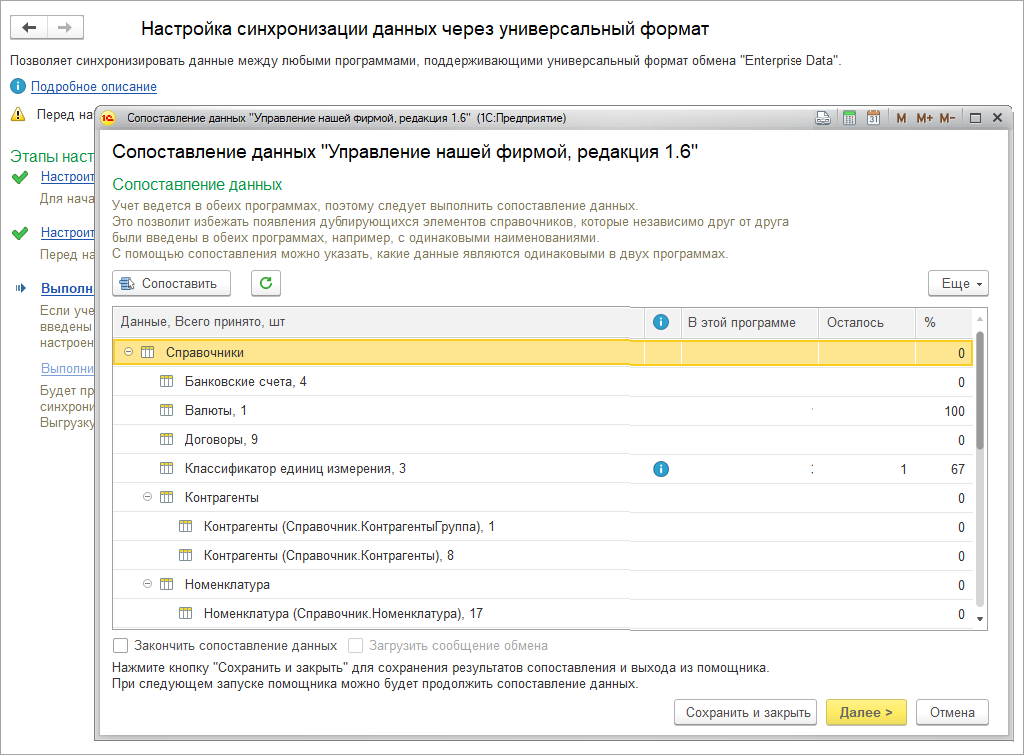Click the M- memory subtract button
This screenshot has width=1024, height=755.
point(946,118)
